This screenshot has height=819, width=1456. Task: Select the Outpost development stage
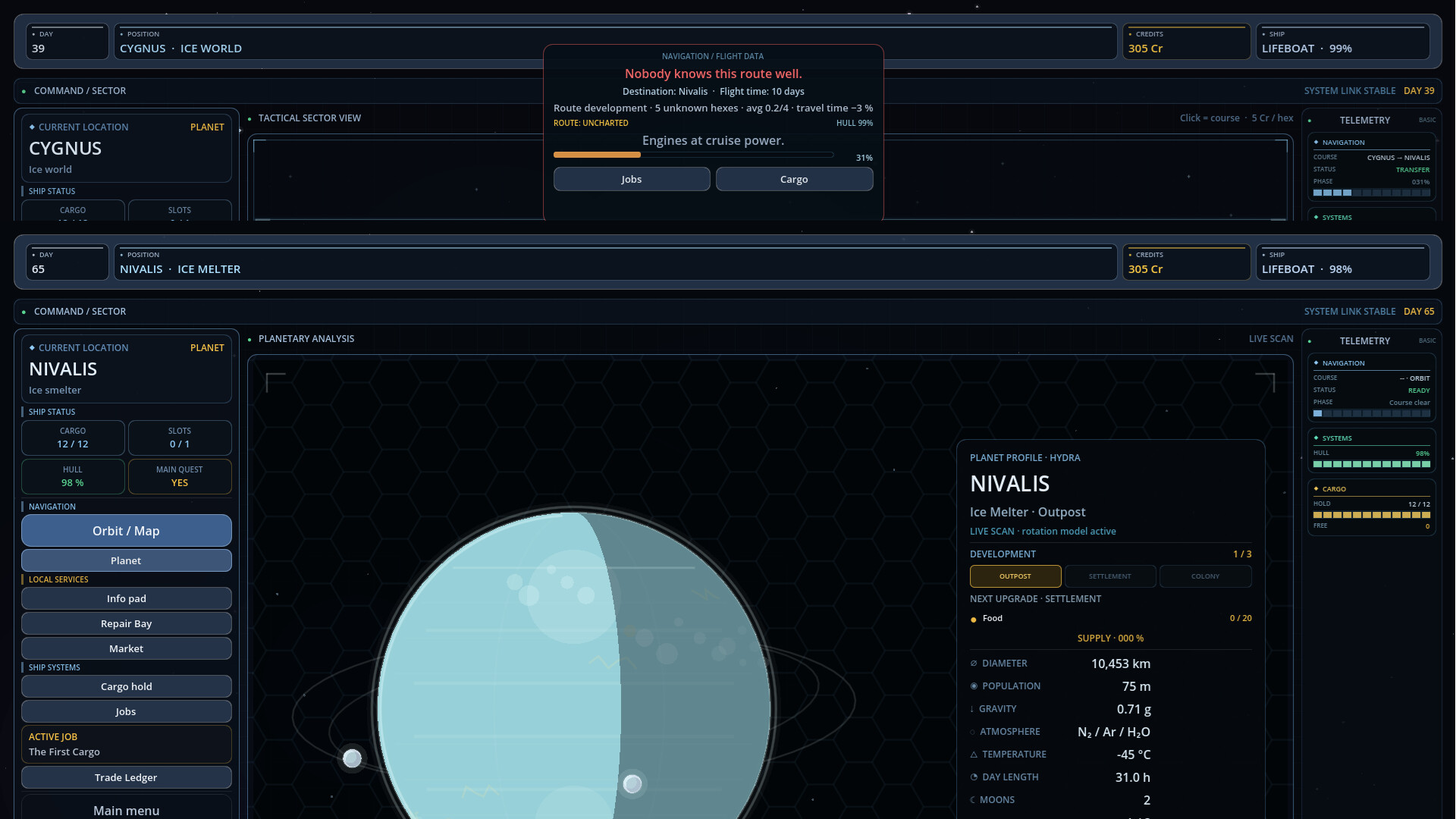1015,576
